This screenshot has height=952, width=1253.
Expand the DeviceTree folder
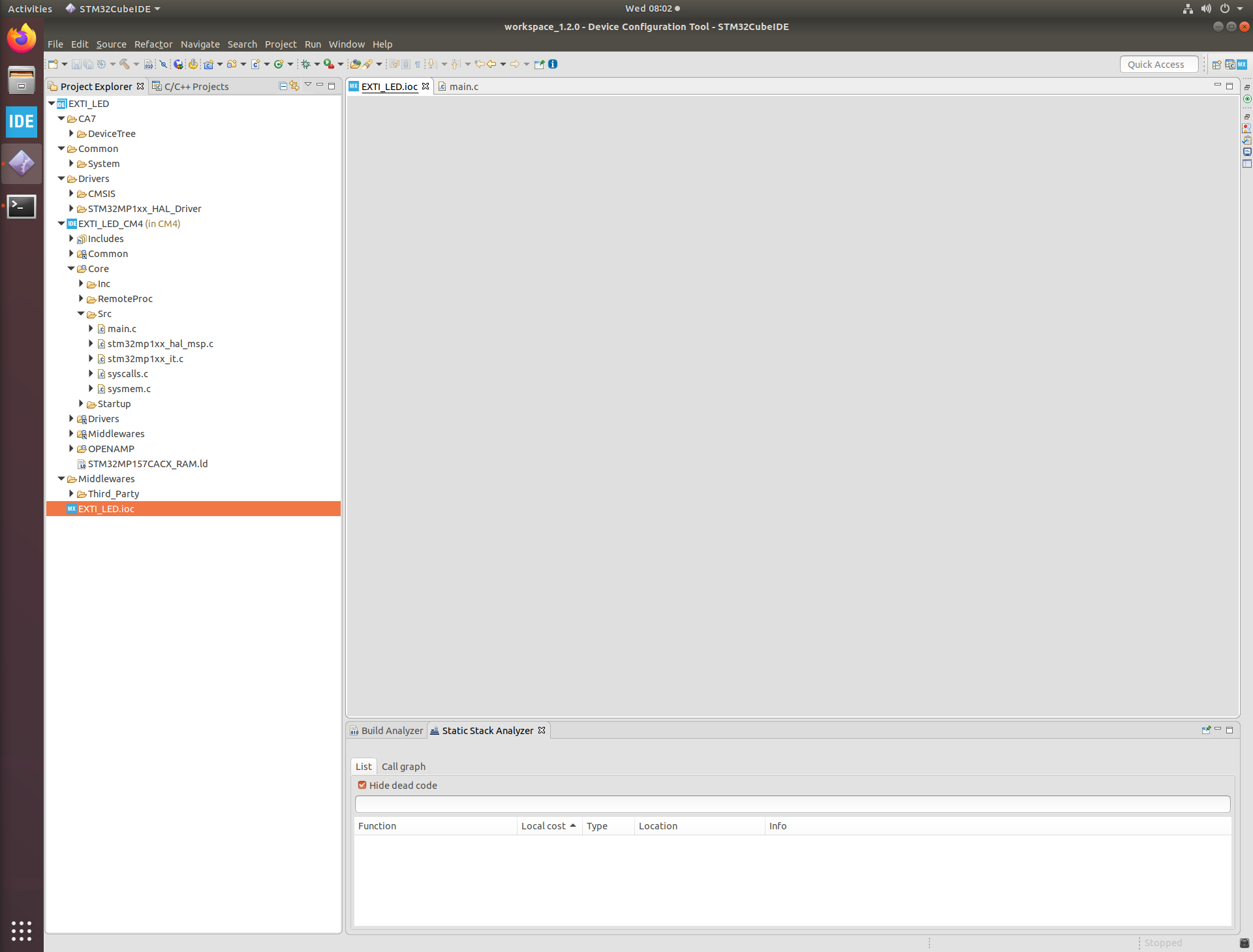pos(71,134)
